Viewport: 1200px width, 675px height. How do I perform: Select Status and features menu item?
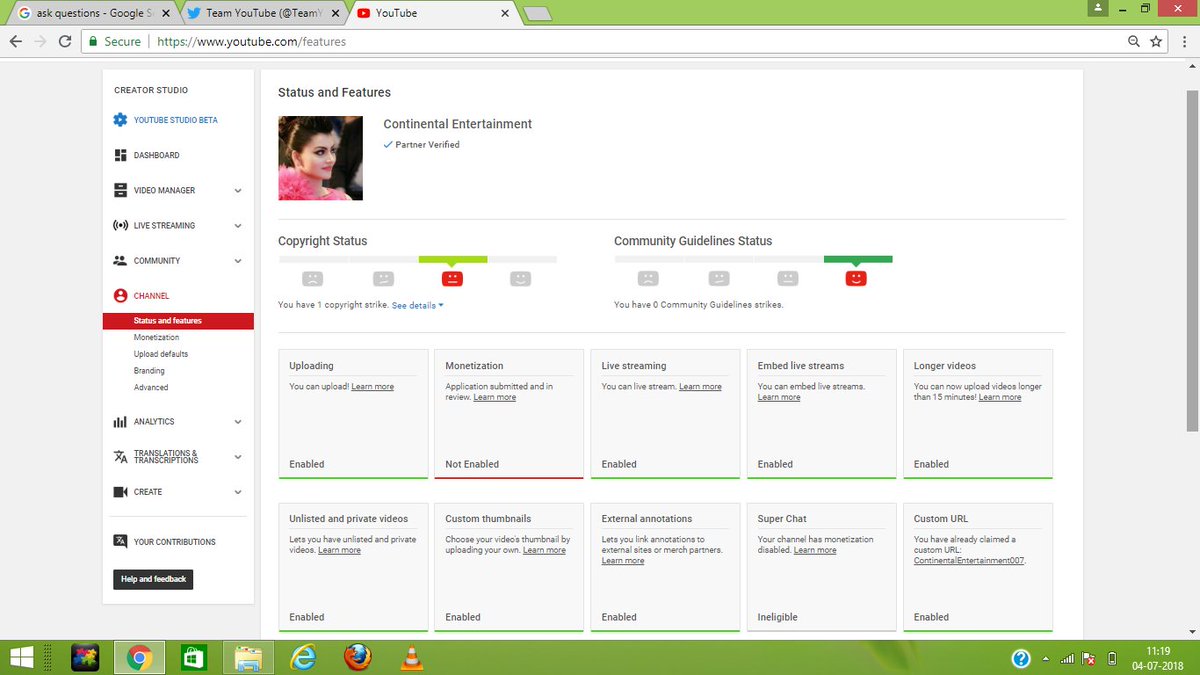click(178, 321)
